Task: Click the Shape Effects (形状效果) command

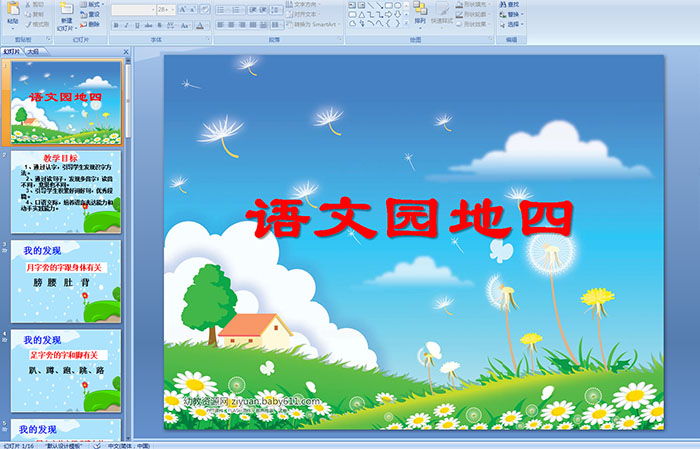Action: [472, 24]
